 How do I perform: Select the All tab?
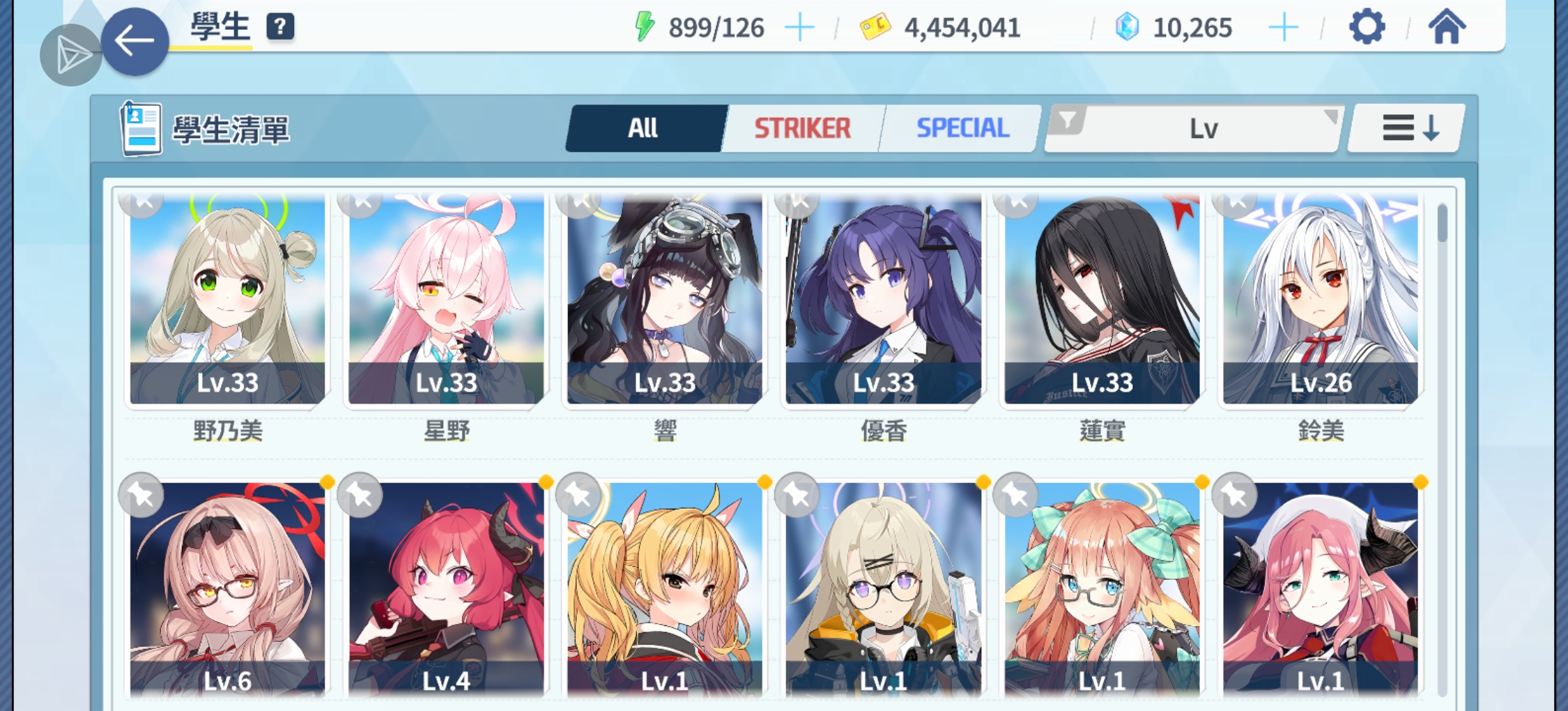(x=643, y=128)
